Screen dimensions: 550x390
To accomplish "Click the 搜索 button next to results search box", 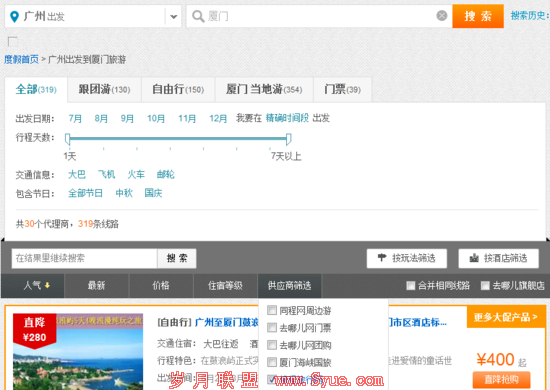I will [x=177, y=258].
